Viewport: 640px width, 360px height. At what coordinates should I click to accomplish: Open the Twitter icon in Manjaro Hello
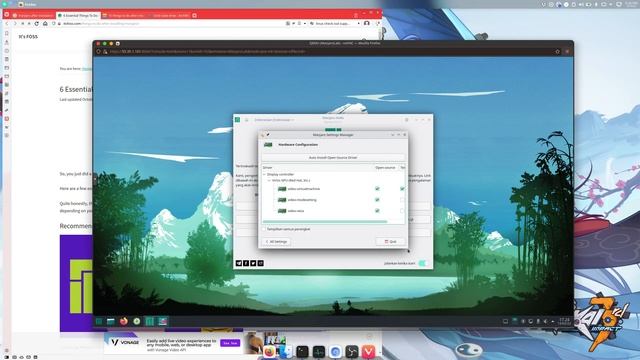point(253,263)
